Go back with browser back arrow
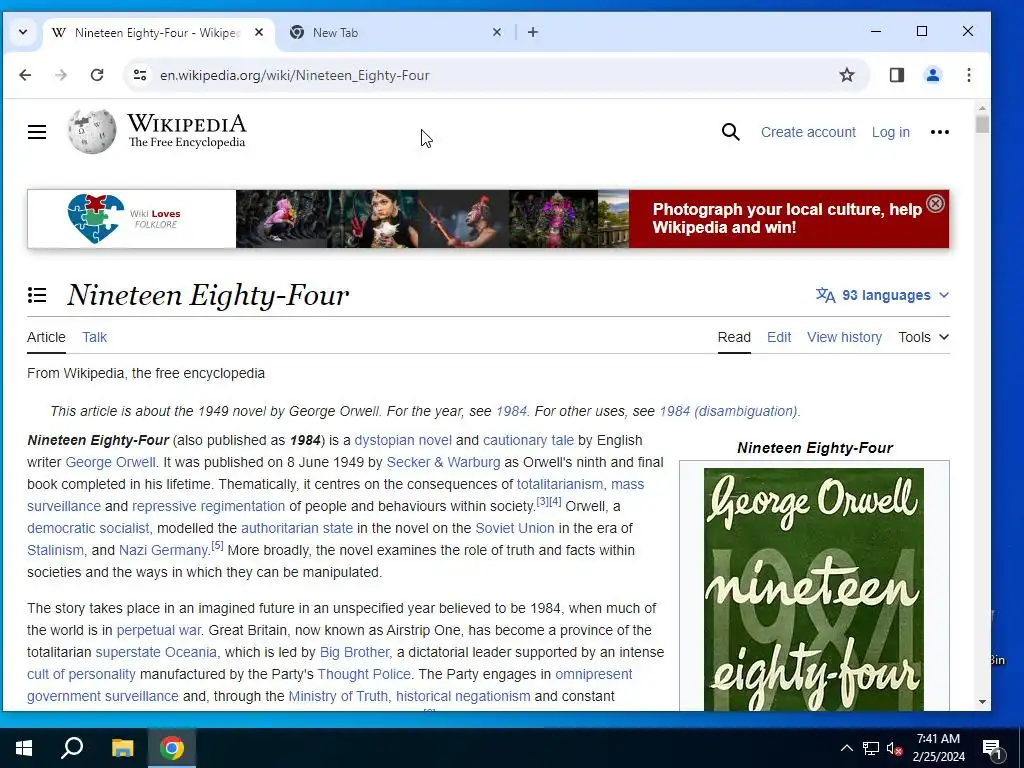The width and height of the screenshot is (1024, 768). click(x=25, y=75)
